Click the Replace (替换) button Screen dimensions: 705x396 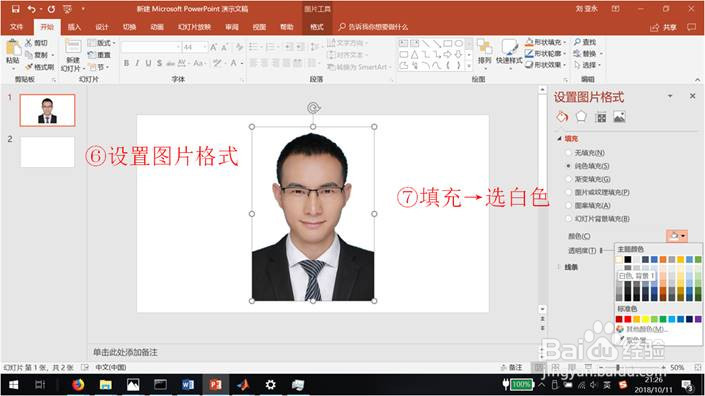point(587,53)
